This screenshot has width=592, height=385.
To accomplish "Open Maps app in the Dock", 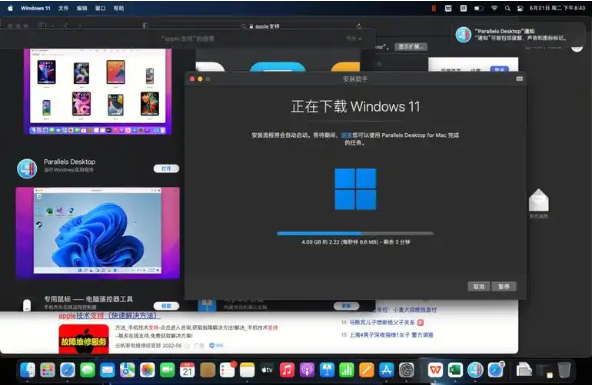I will pos(128,370).
